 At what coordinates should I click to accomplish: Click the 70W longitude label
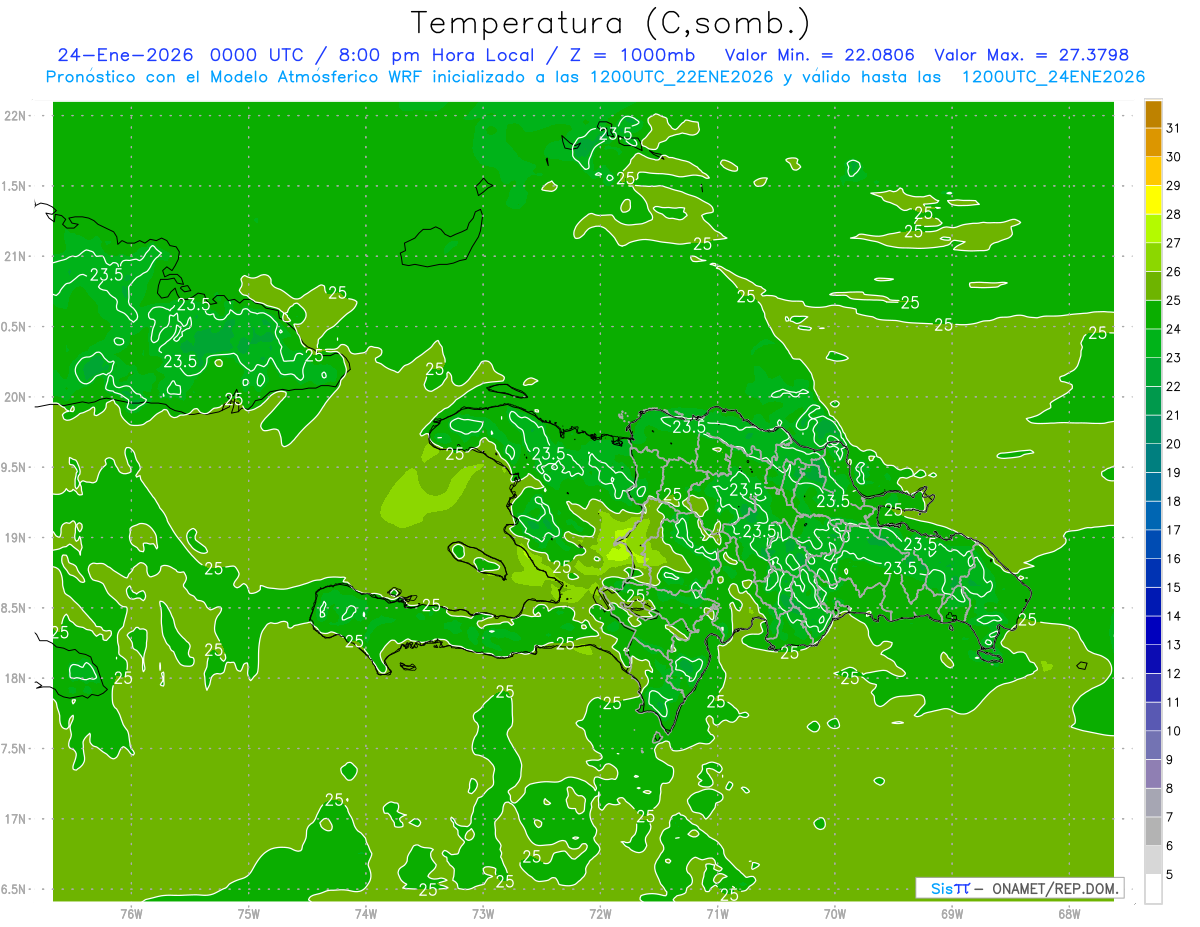click(x=835, y=913)
